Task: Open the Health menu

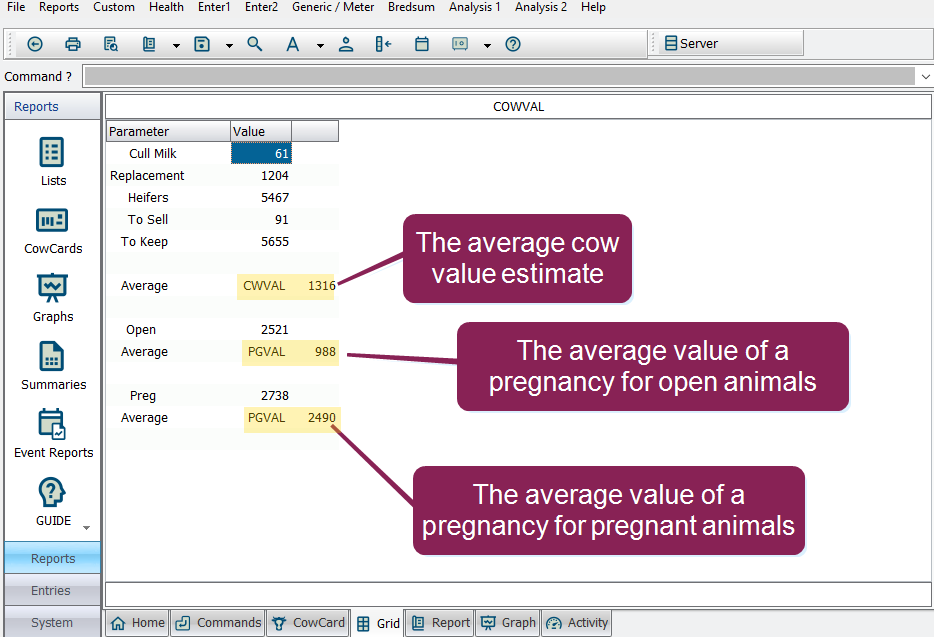Action: [x=166, y=7]
